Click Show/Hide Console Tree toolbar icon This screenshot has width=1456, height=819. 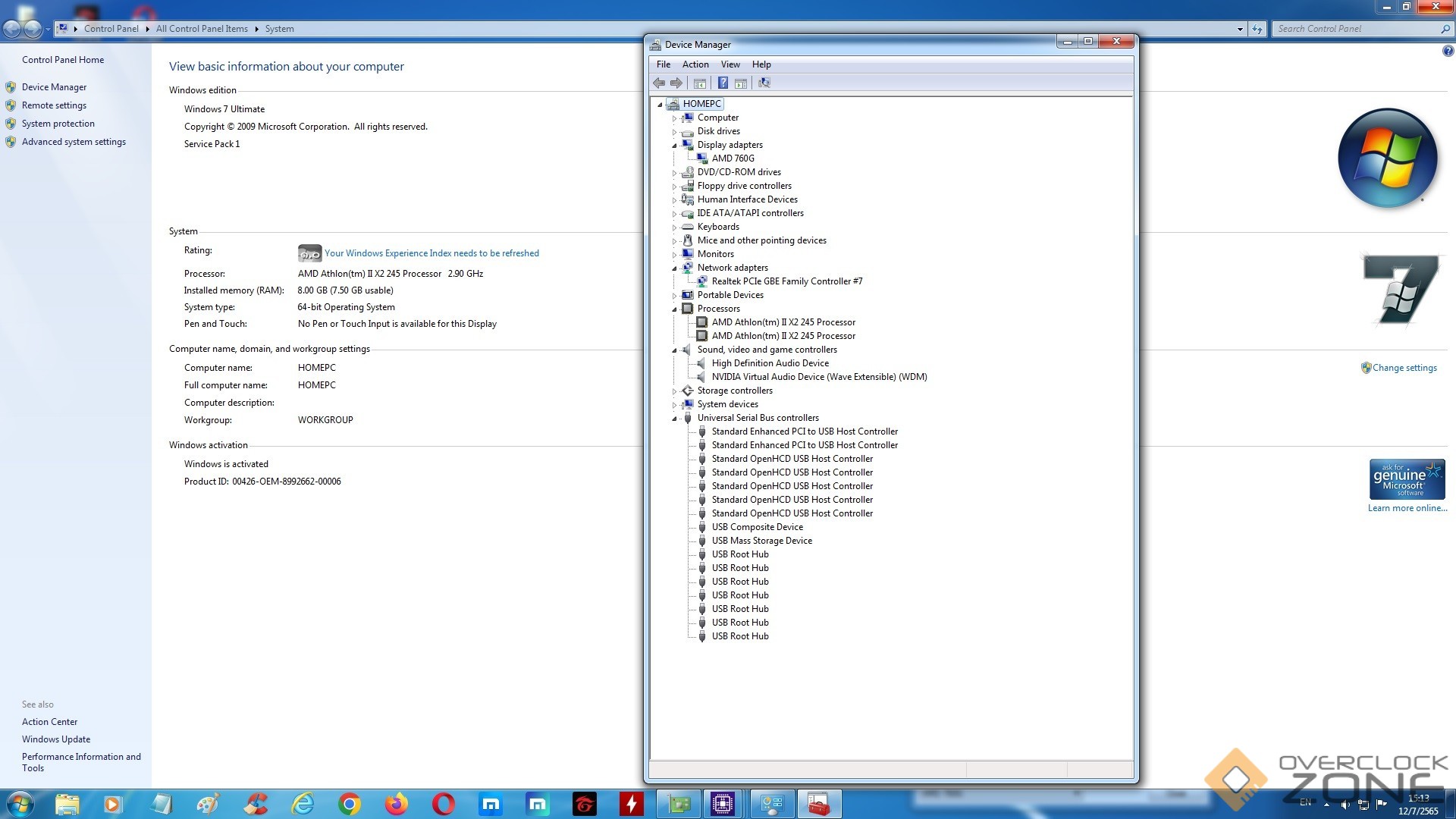click(x=700, y=83)
